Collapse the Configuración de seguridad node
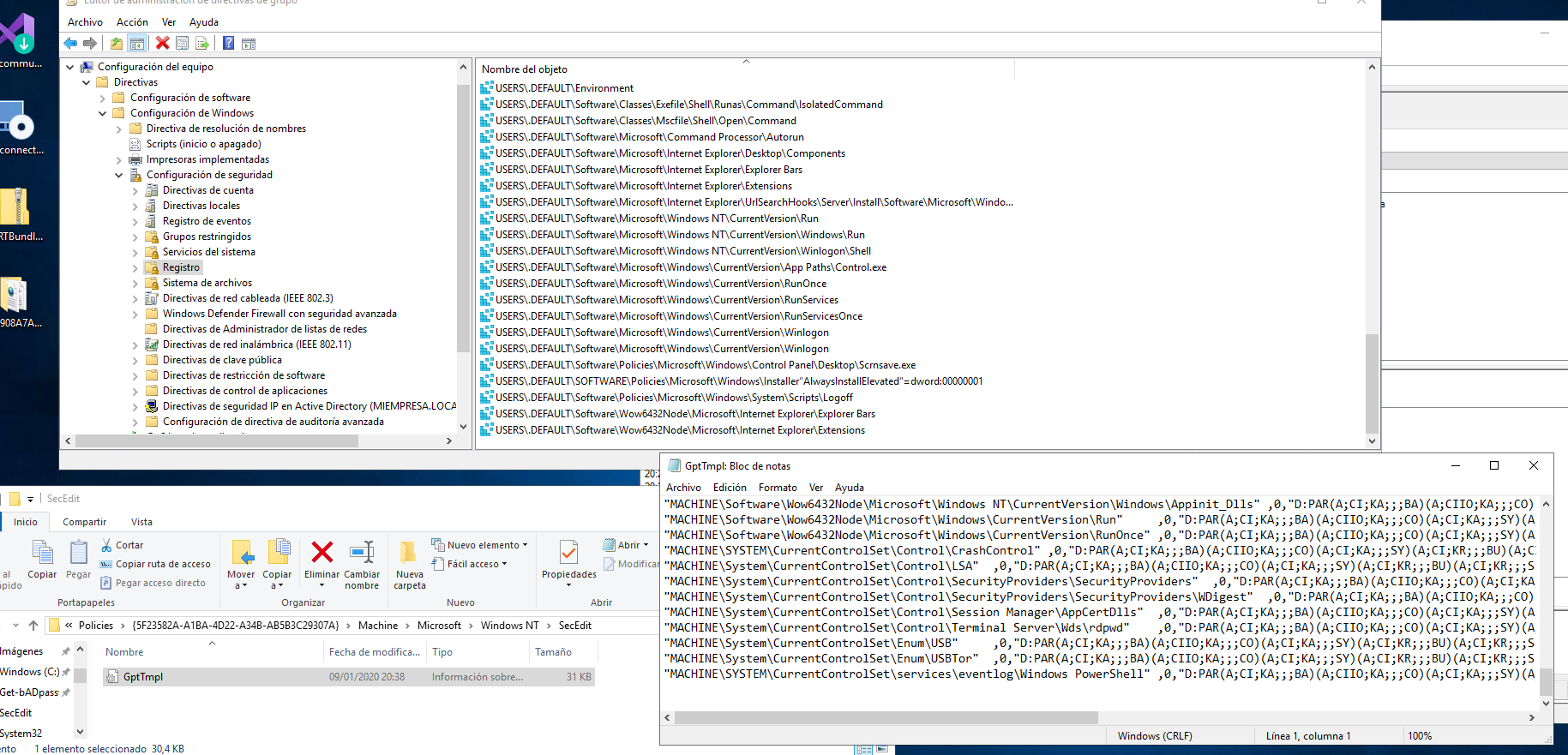Viewport: 1568px width, 755px height. 119,175
